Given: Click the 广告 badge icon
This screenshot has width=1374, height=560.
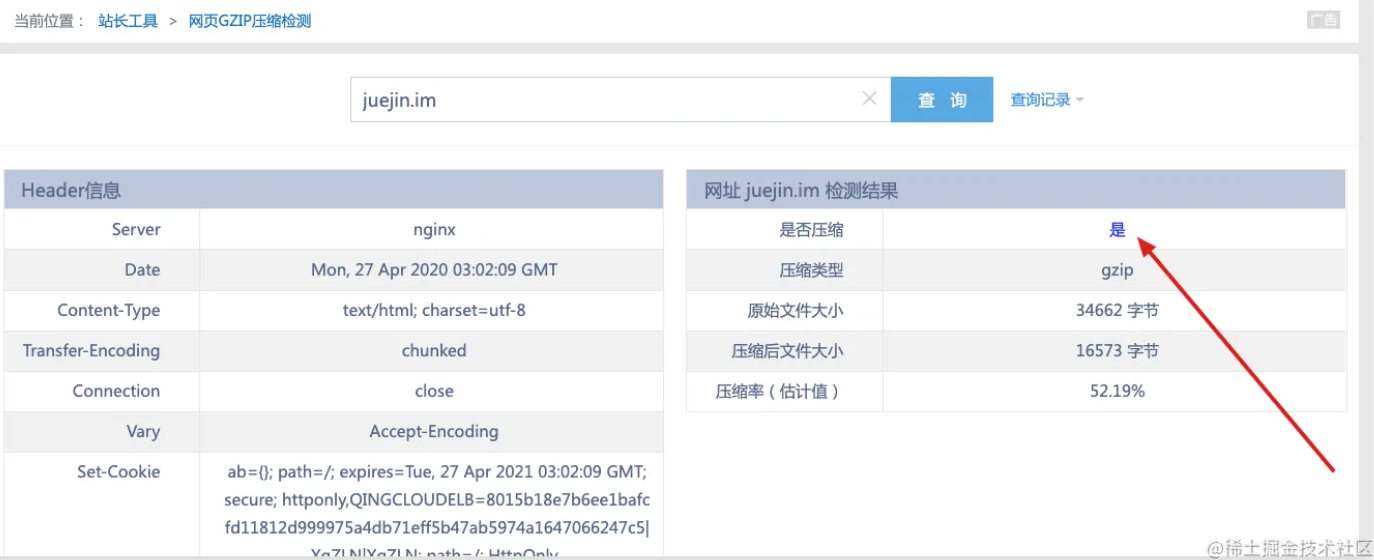Looking at the screenshot, I should tap(1322, 20).
